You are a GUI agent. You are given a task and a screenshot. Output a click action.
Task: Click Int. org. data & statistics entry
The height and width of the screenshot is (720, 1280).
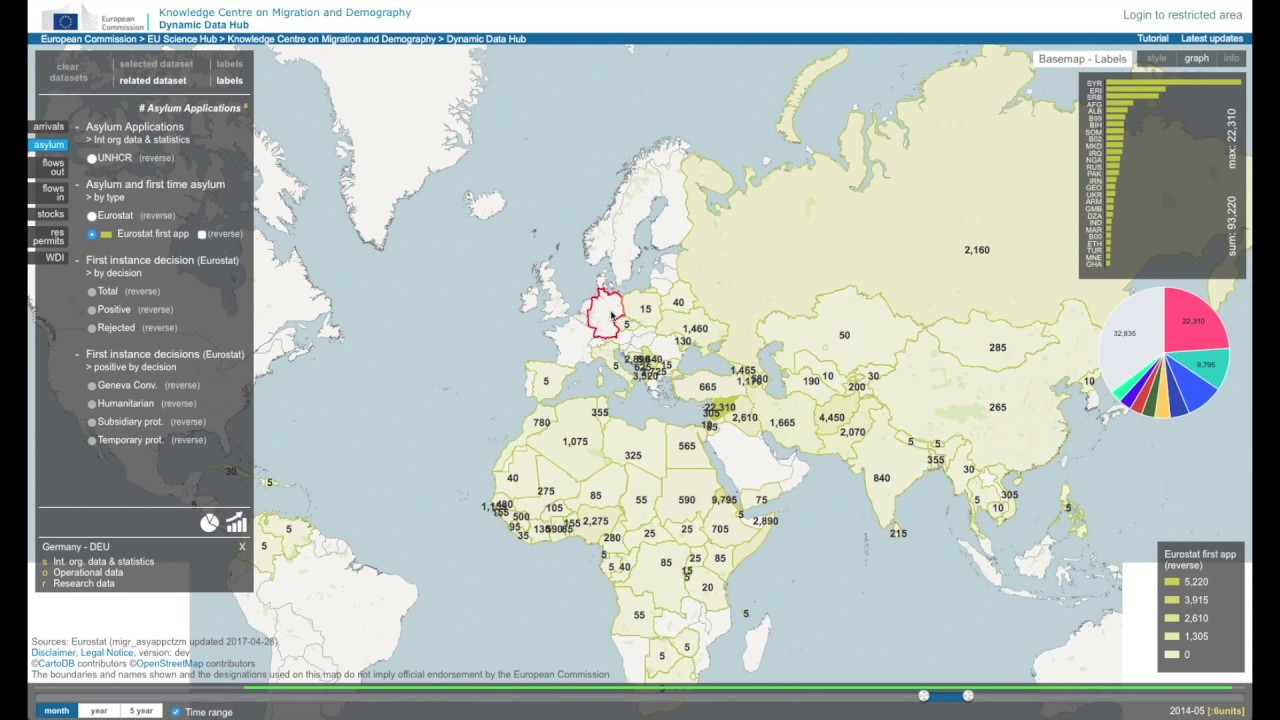point(103,562)
